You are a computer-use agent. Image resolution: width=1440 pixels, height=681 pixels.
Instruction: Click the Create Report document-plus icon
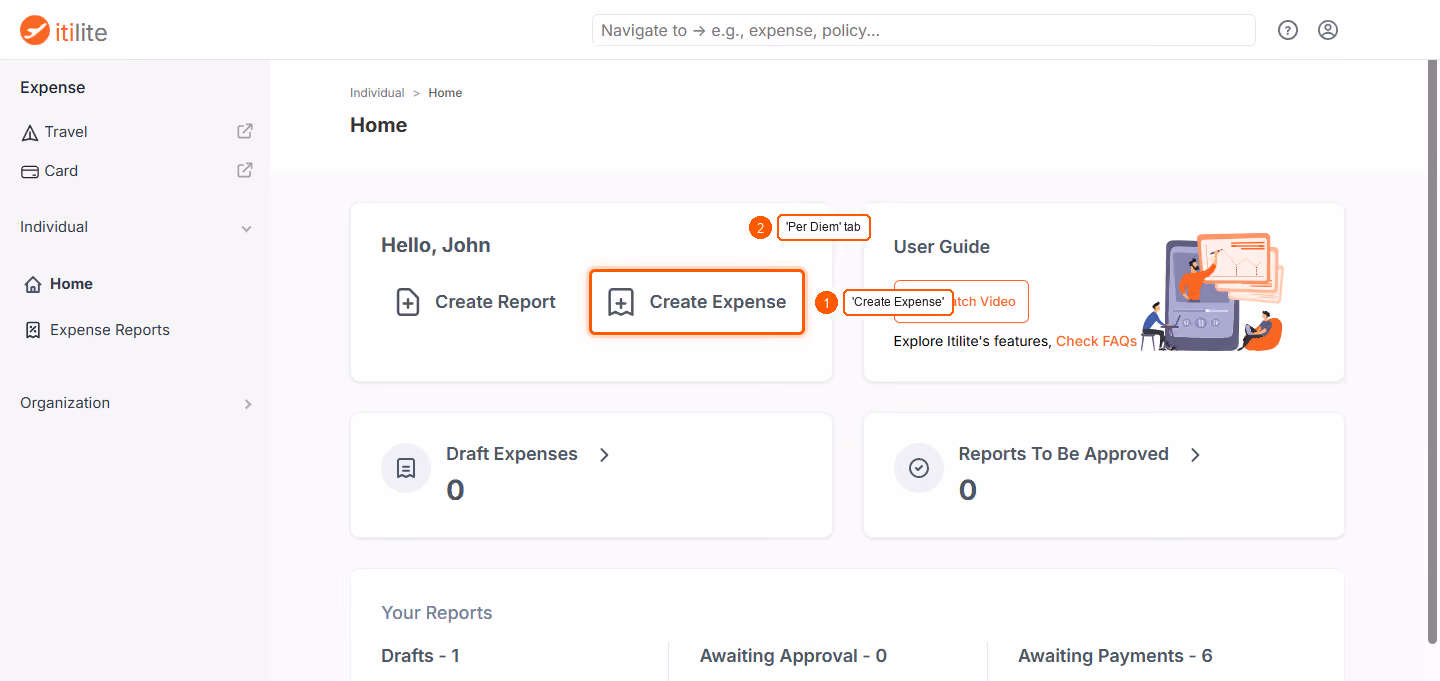click(x=408, y=302)
